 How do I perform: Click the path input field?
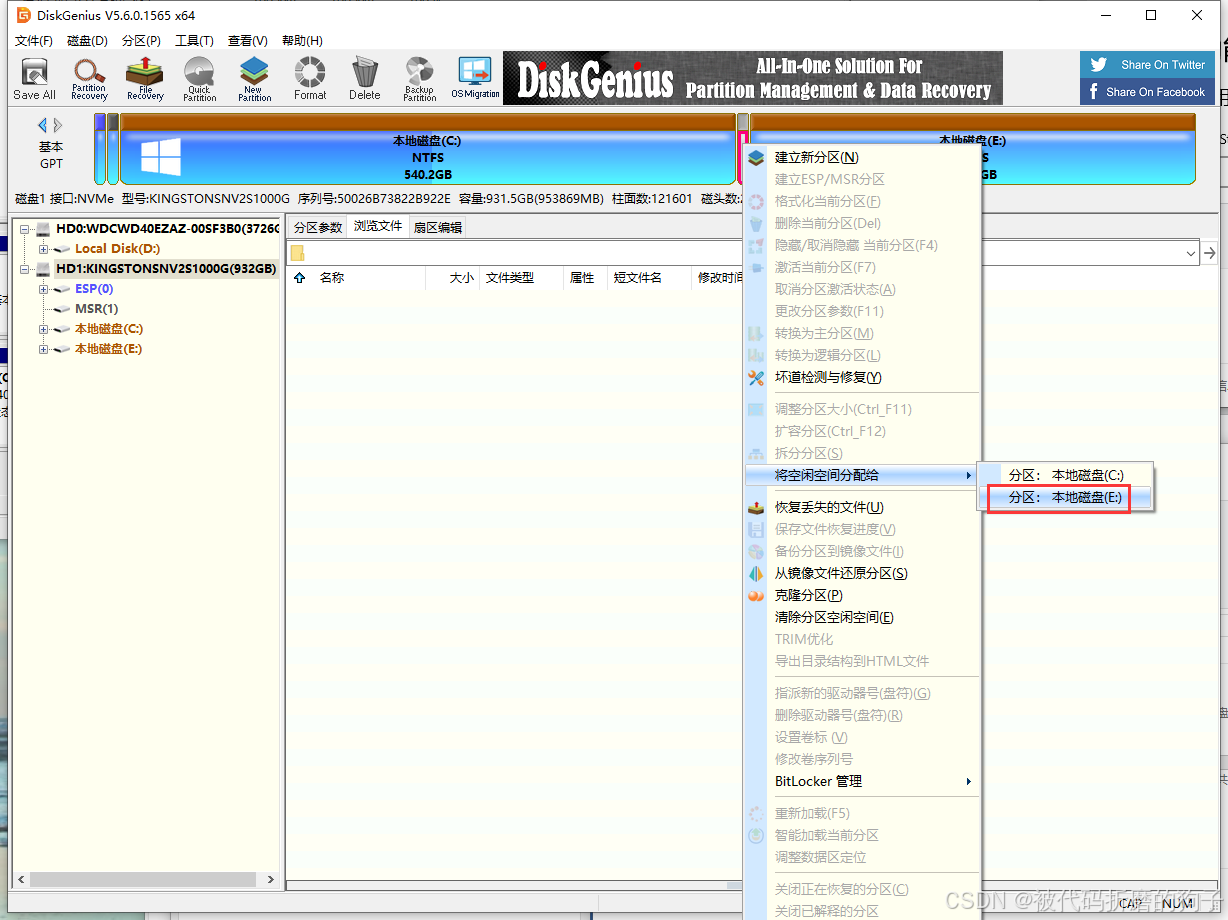(743, 254)
